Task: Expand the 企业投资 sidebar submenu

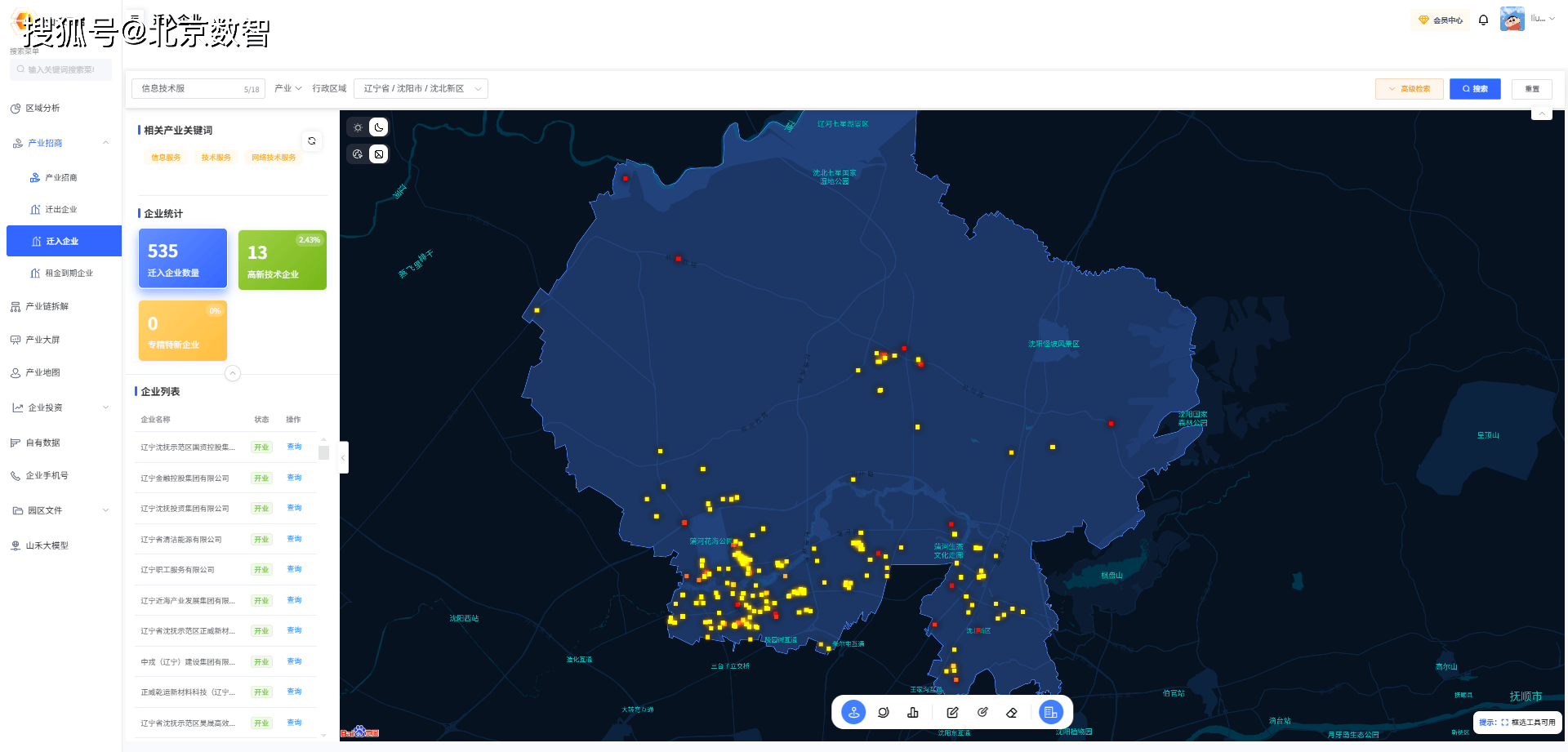Action: pyautogui.click(x=61, y=407)
